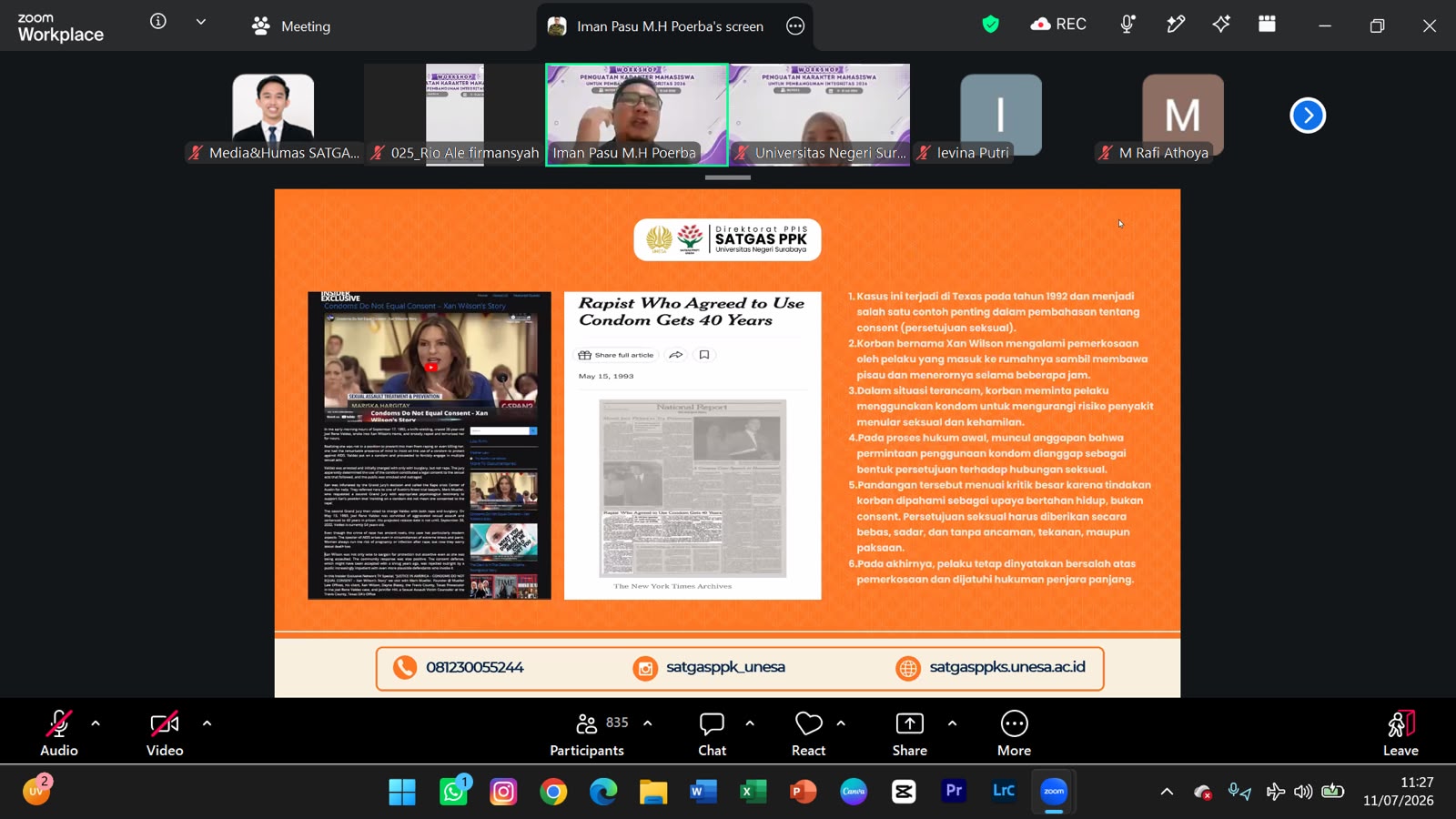The height and width of the screenshot is (819, 1456).
Task: Click satgasppk_unesa Instagram handle on slide
Action: 725,667
